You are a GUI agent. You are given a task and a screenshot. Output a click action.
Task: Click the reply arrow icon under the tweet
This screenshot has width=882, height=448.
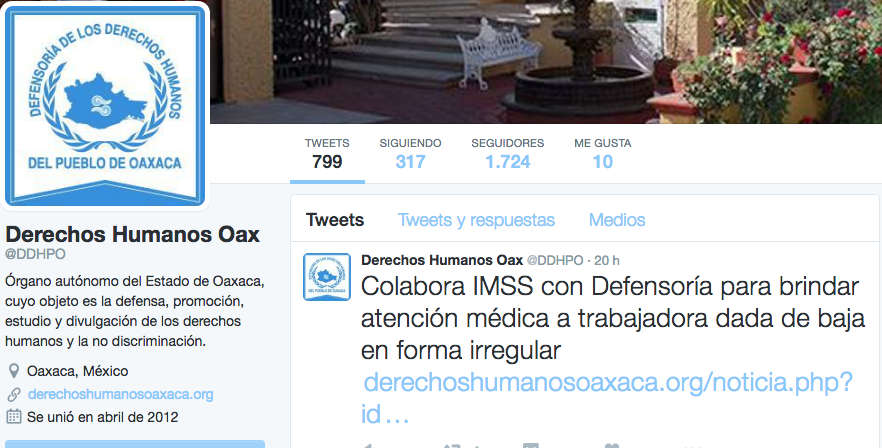pyautogui.click(x=368, y=446)
